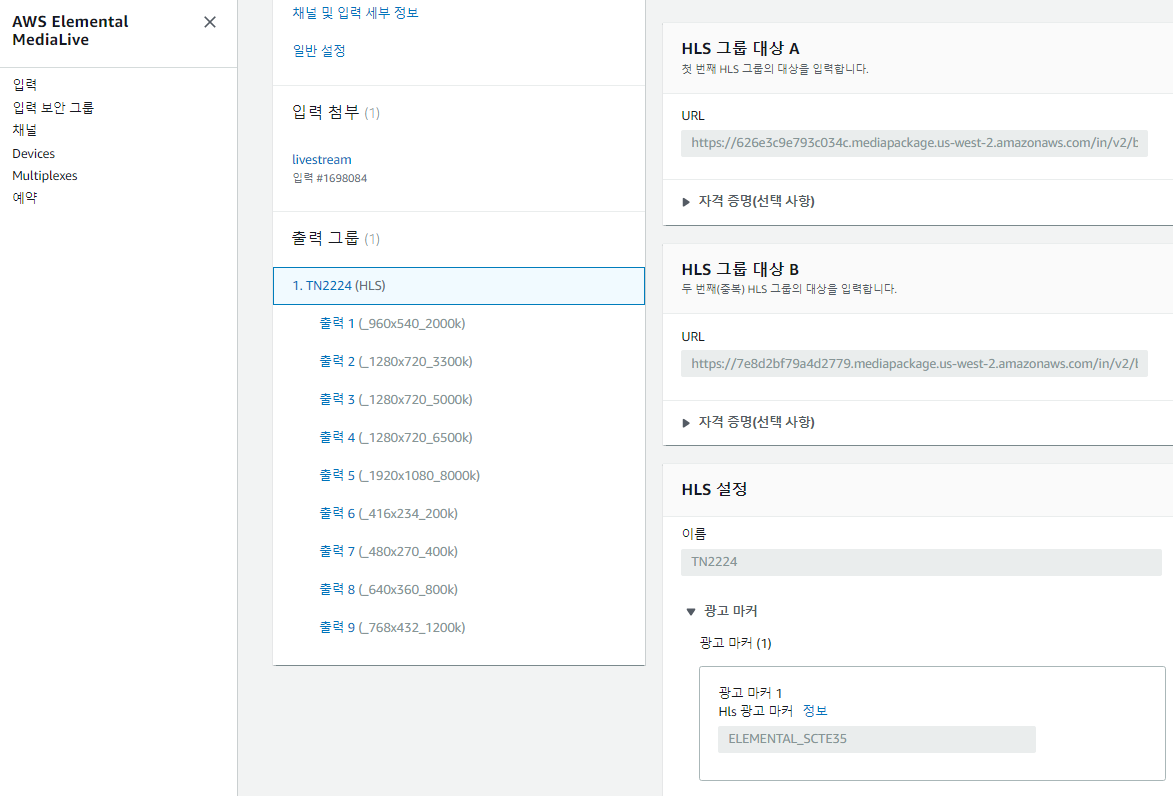Click the HLS 그룹 대상 B URL field
This screenshot has height=796, width=1173.
(914, 364)
